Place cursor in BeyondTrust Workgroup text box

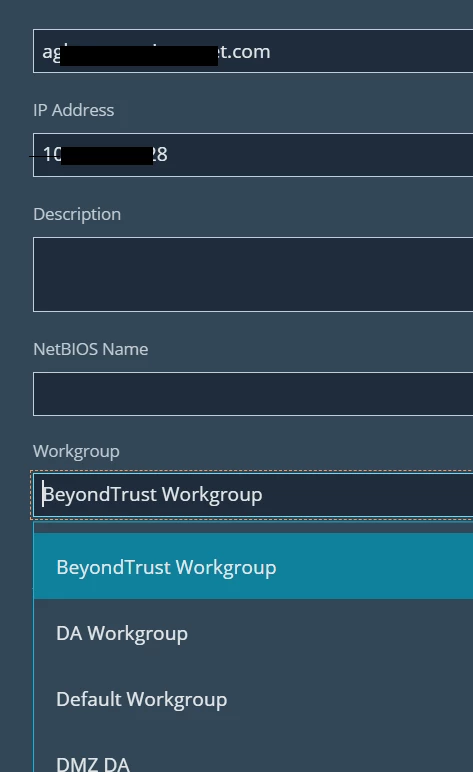tap(253, 494)
